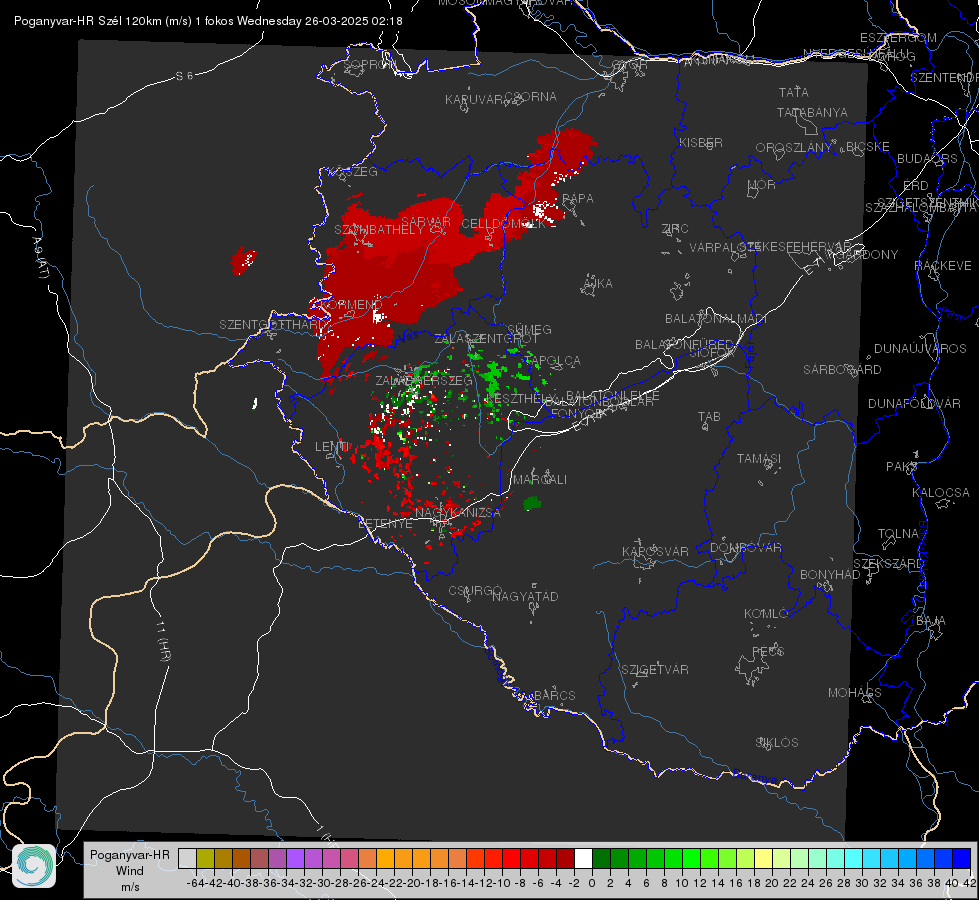This screenshot has width=979, height=900.
Task: Click the CSURGO city label
Action: pyautogui.click(x=475, y=590)
